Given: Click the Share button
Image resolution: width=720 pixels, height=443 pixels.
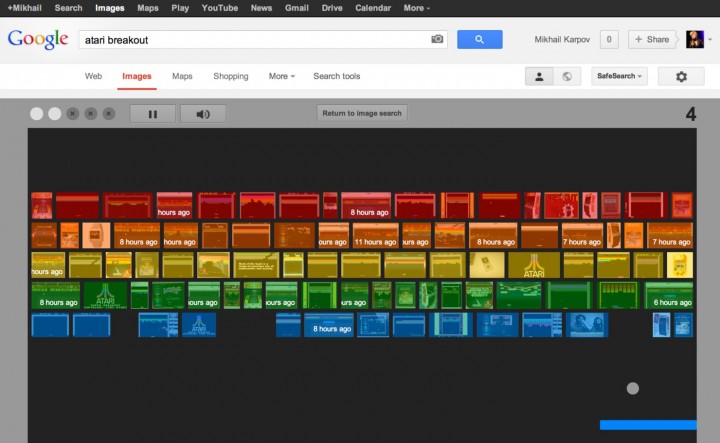Looking at the screenshot, I should 652,39.
